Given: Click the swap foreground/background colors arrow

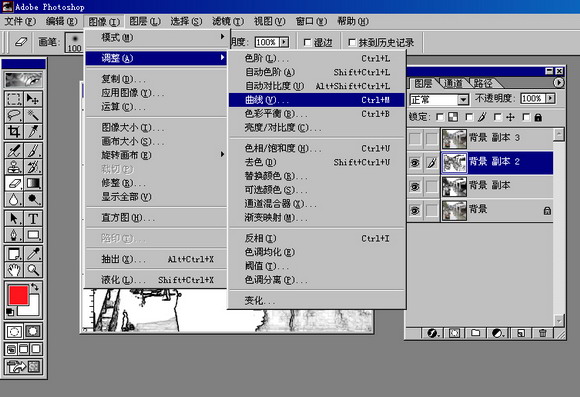Looking at the screenshot, I should (35, 287).
